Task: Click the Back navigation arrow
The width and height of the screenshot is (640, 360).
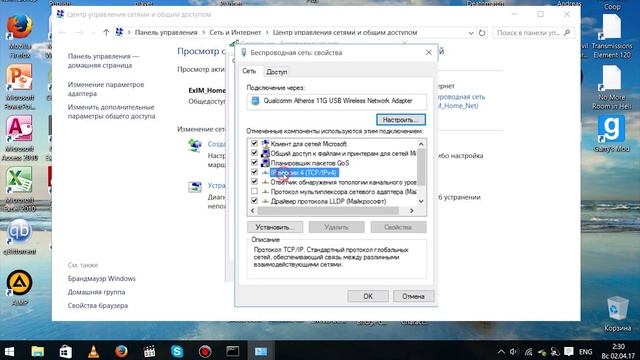Action: click(62, 32)
